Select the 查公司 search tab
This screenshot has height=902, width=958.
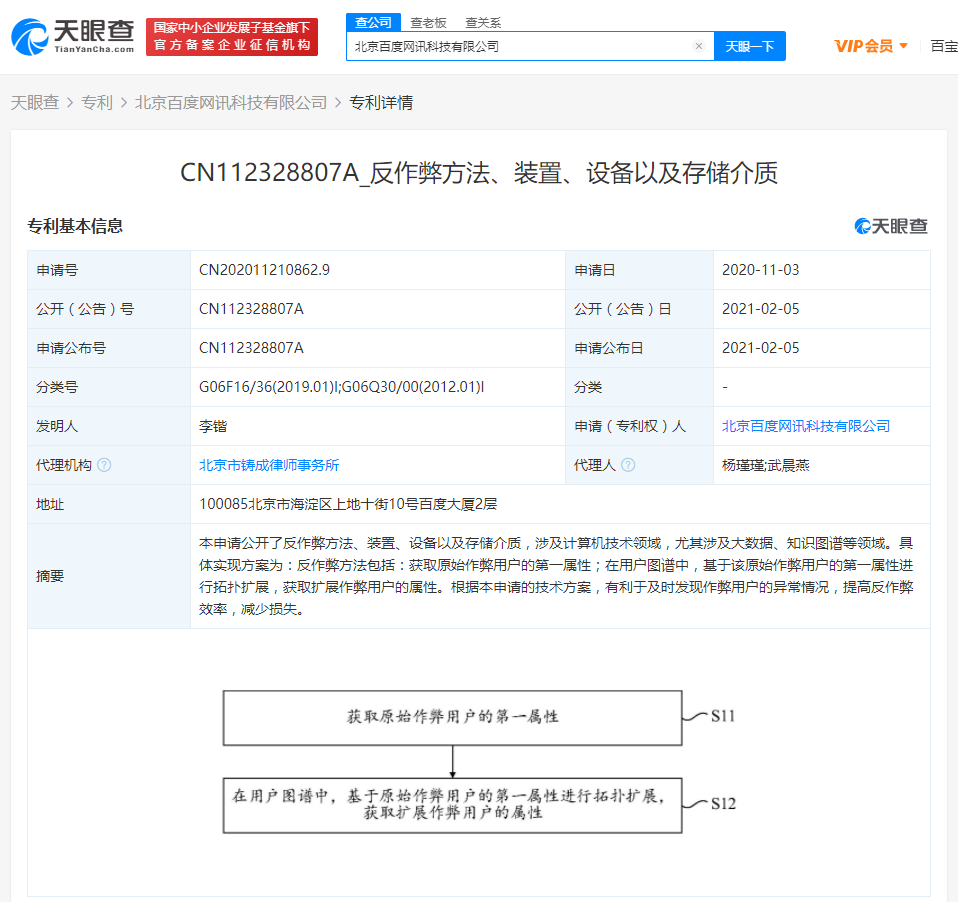tap(373, 22)
